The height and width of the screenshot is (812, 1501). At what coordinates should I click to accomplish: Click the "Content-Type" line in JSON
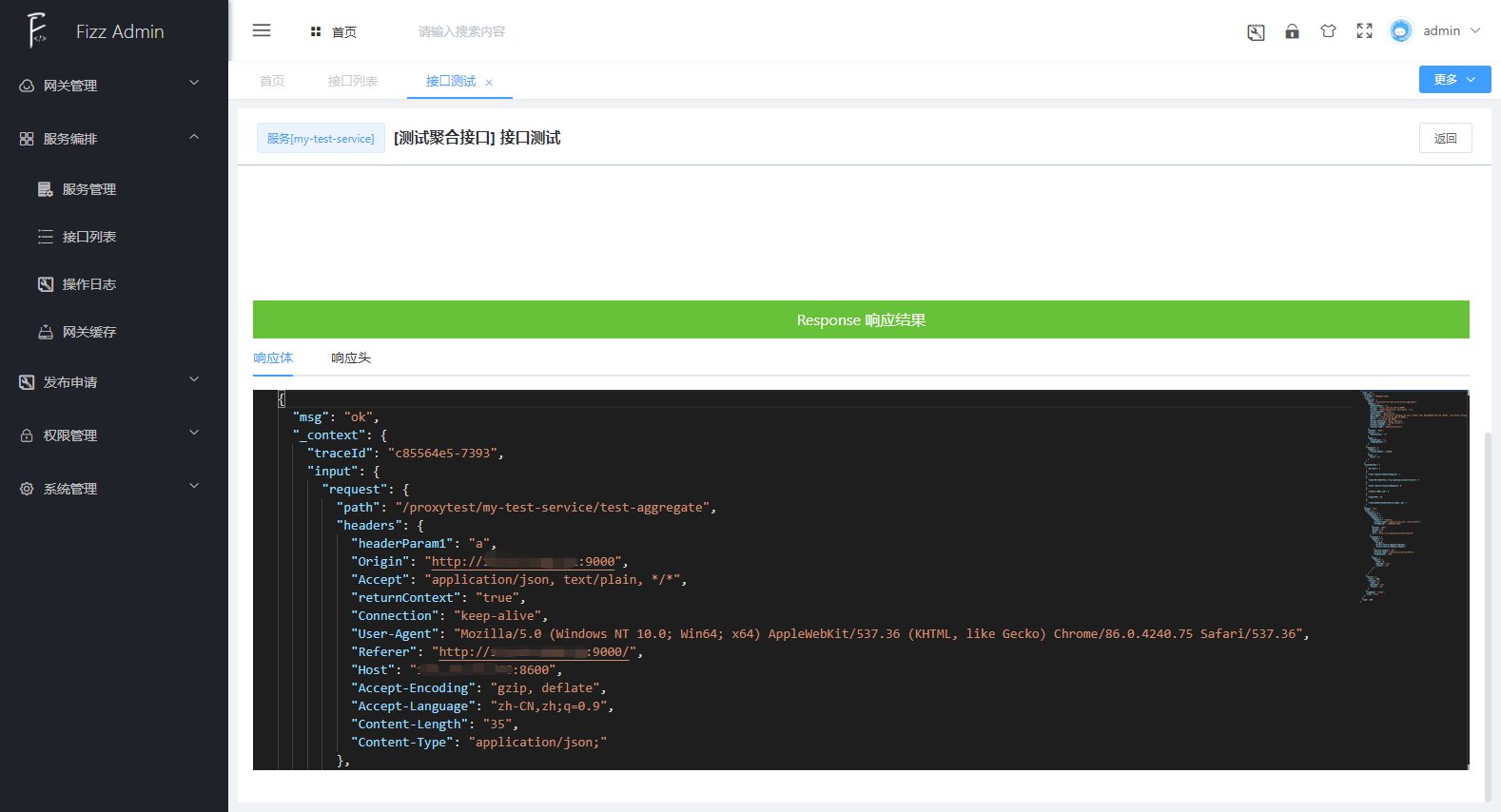[479, 743]
